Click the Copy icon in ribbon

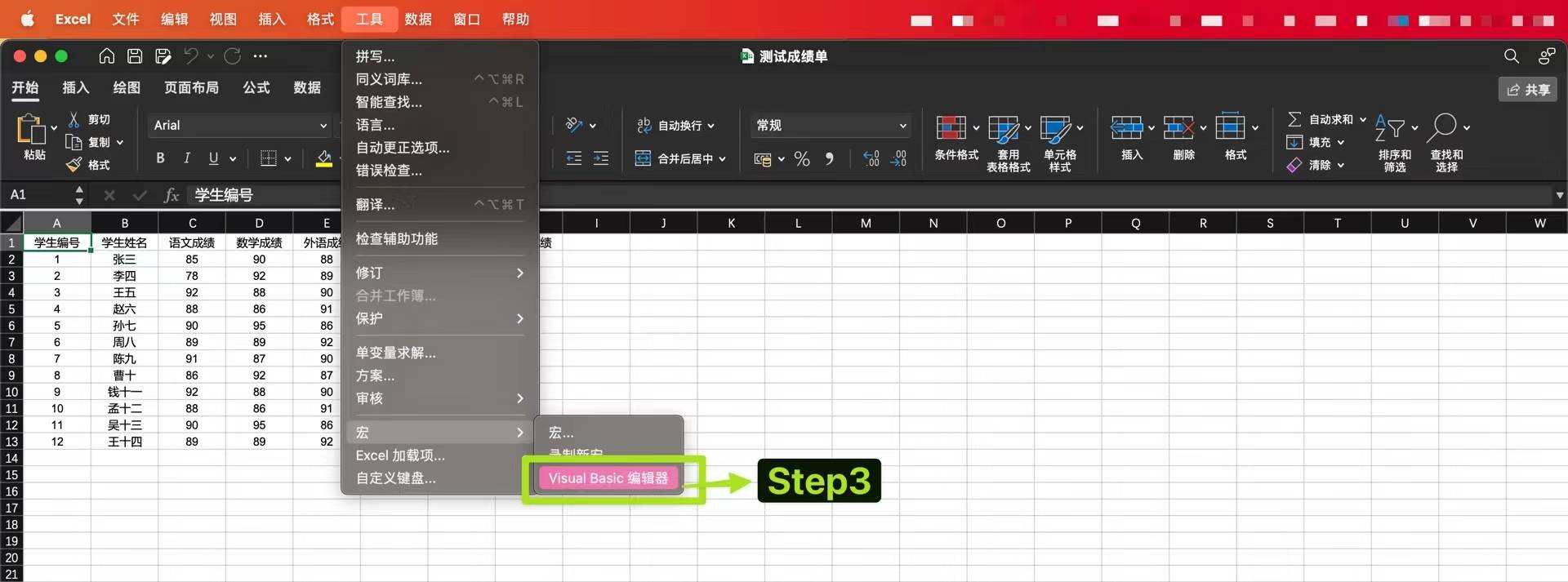click(x=74, y=142)
